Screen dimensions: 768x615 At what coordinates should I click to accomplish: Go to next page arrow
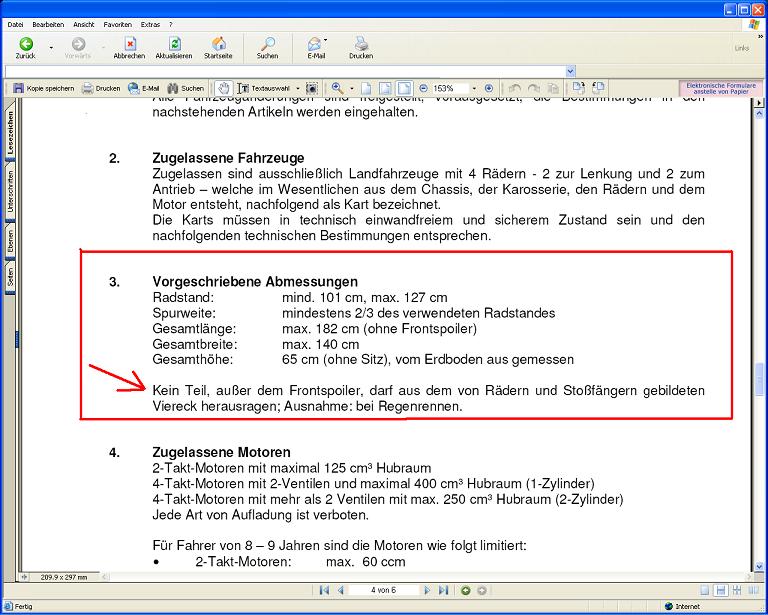click(427, 591)
